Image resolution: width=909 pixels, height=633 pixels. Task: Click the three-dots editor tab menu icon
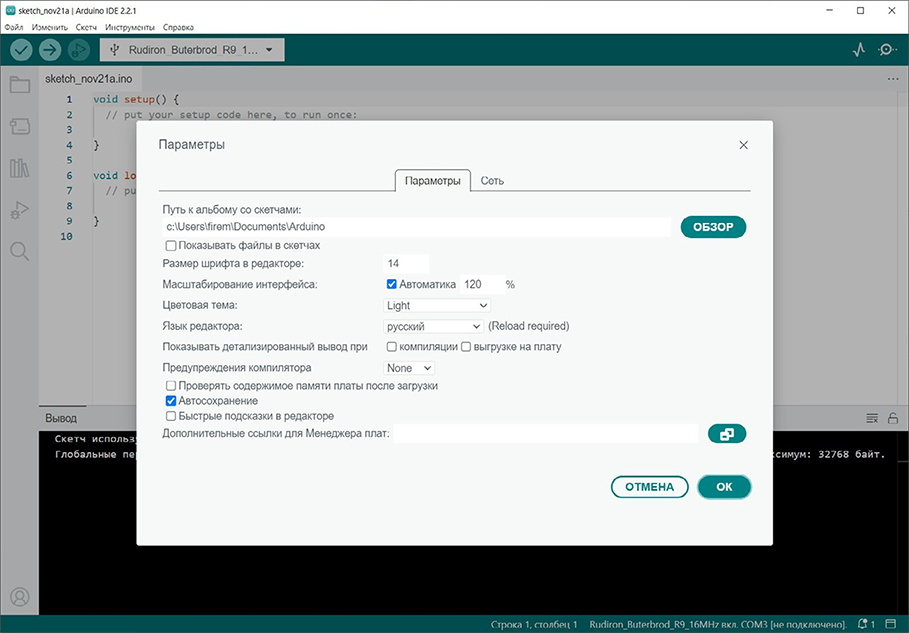(x=893, y=79)
